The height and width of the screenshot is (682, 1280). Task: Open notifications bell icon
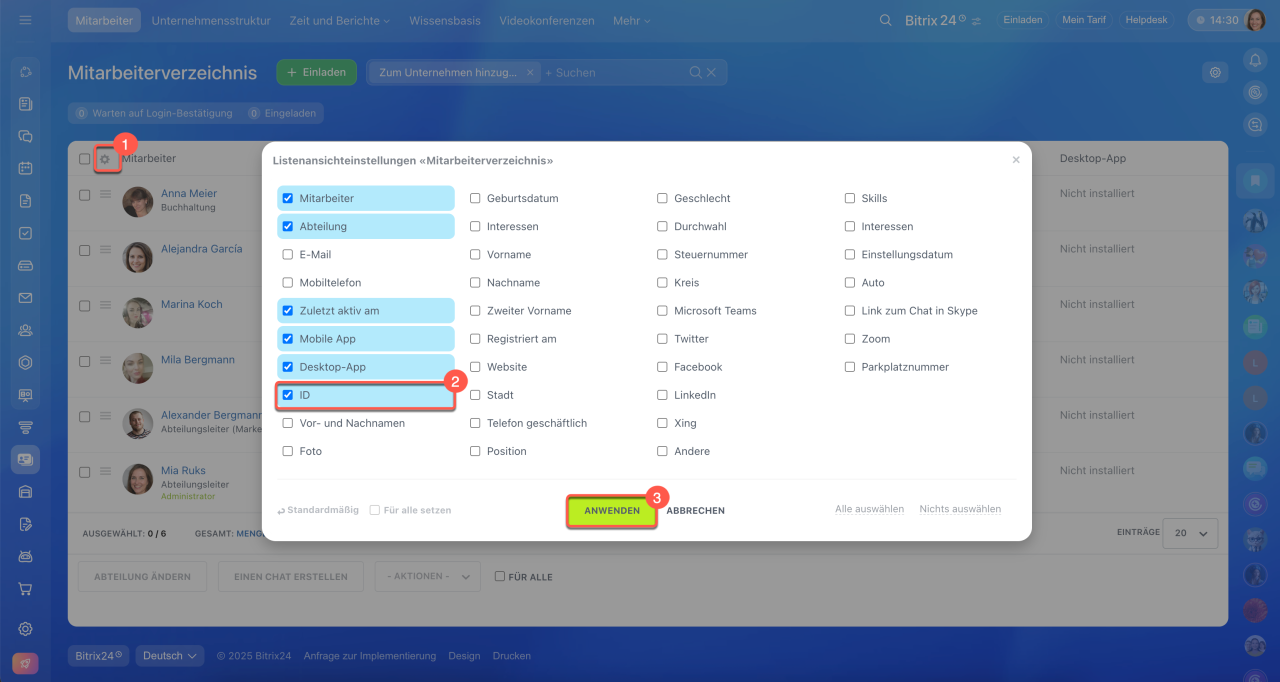[x=1255, y=61]
